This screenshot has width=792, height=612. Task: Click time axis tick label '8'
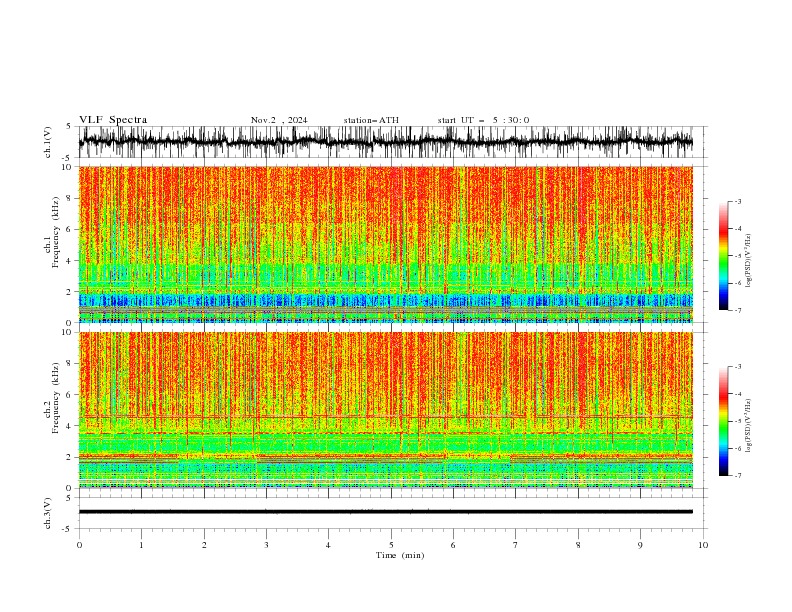click(x=578, y=545)
